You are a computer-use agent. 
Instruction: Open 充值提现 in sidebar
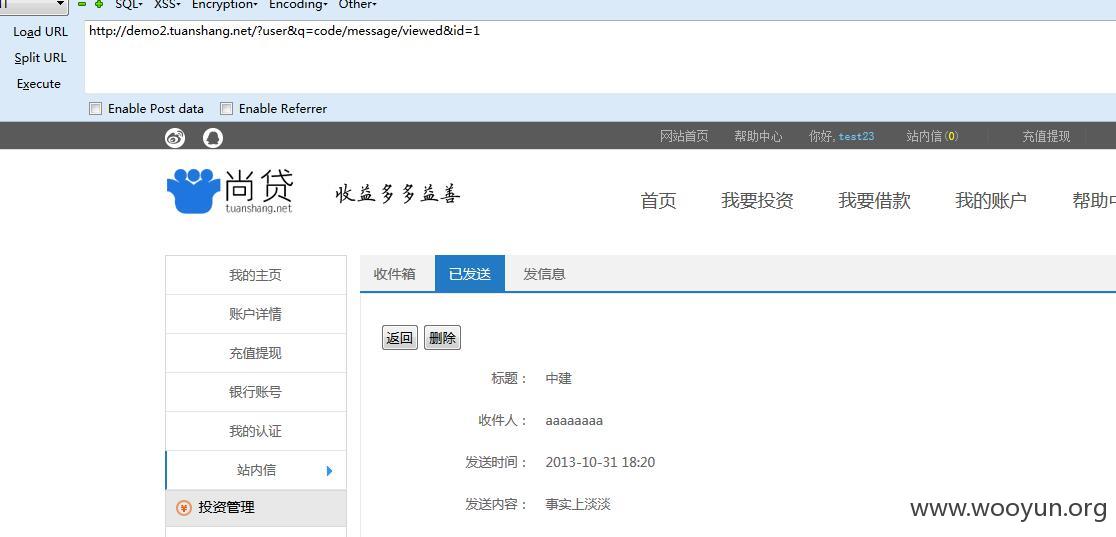click(256, 353)
